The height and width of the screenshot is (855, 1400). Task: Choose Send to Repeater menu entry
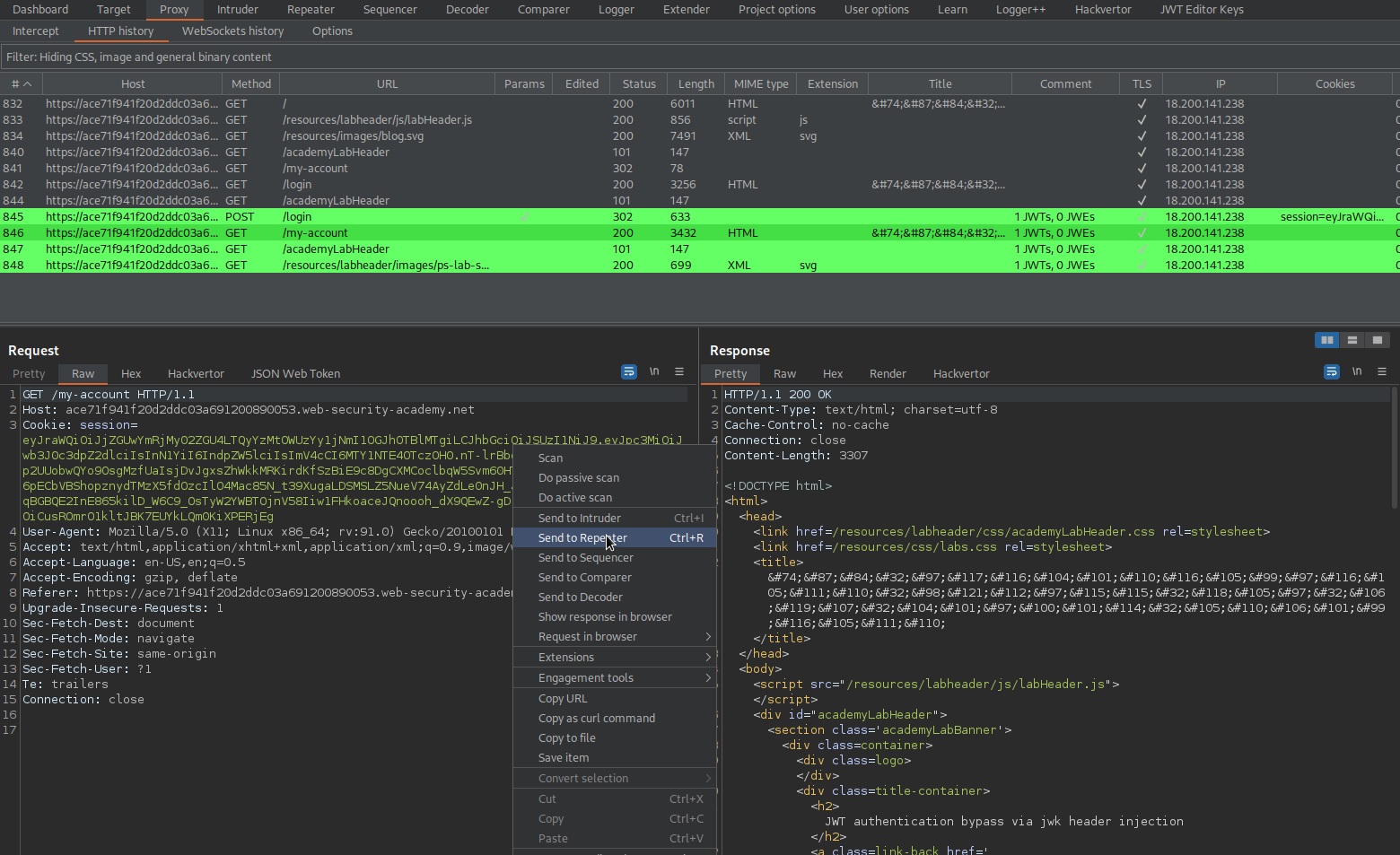click(615, 538)
